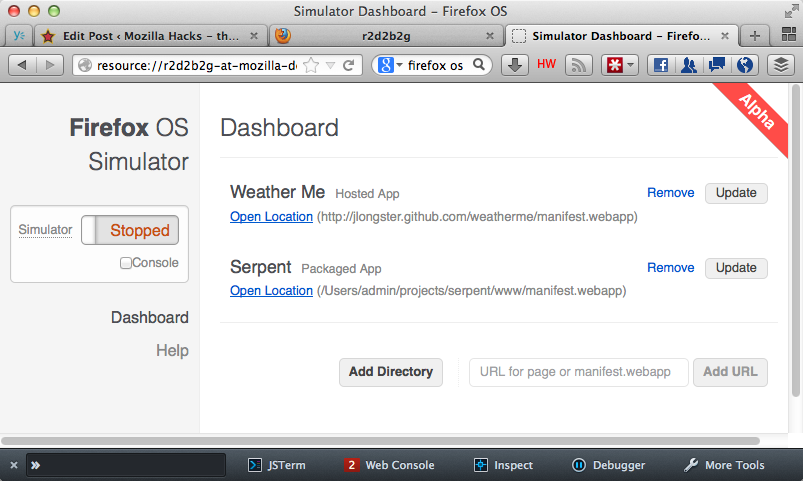Close the Simulator Dashboard tab
The width and height of the screenshot is (803, 481).
coord(725,36)
